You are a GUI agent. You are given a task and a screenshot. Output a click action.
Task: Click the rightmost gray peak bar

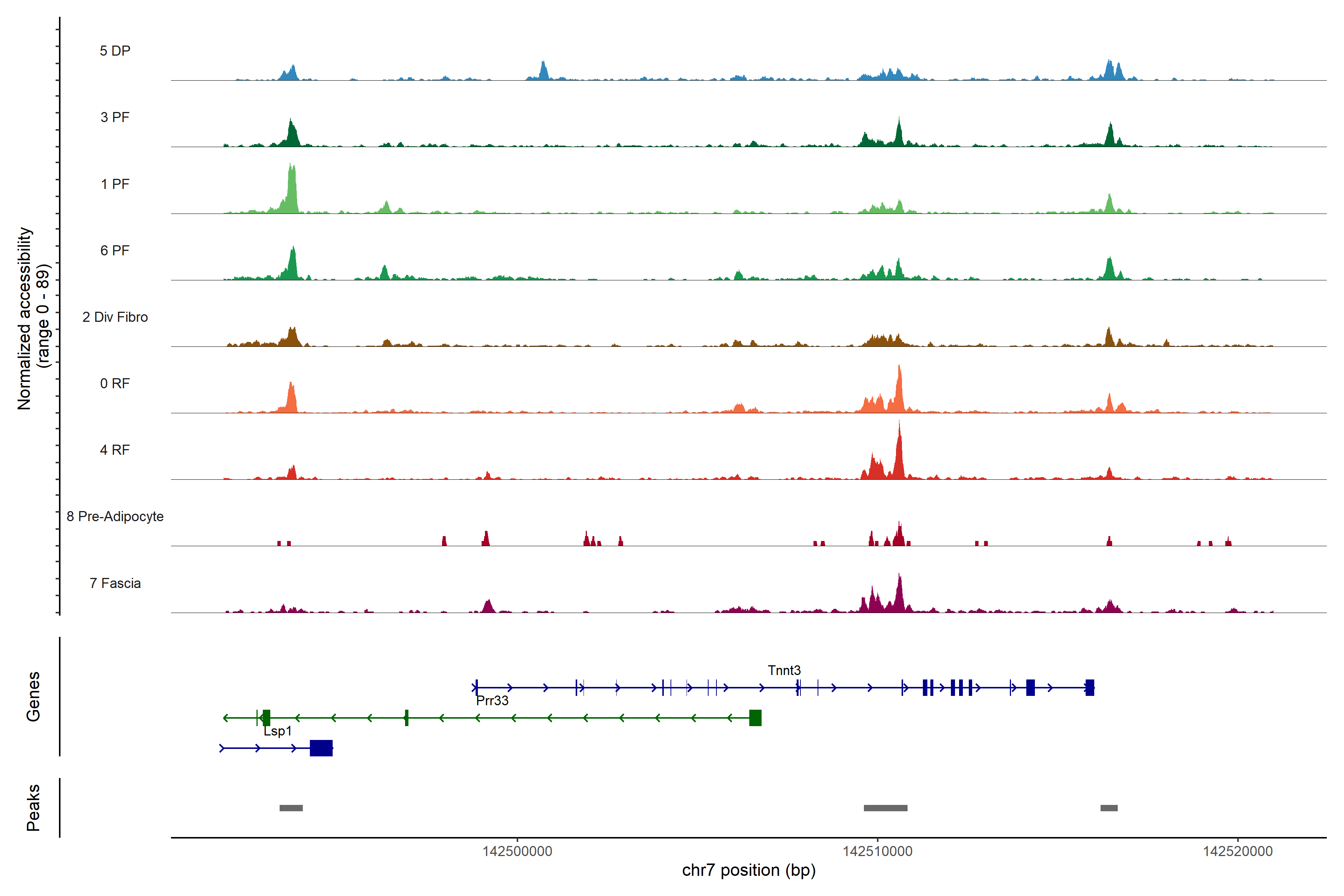[1109, 808]
